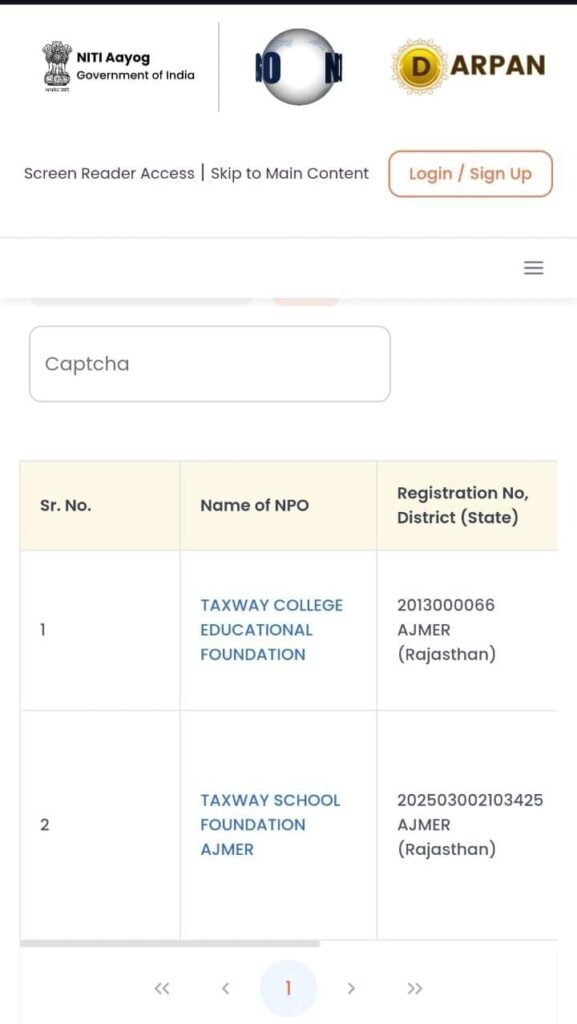Viewport: 577px width, 1024px height.
Task: Click Skip to Main Content link
Action: [x=290, y=174]
